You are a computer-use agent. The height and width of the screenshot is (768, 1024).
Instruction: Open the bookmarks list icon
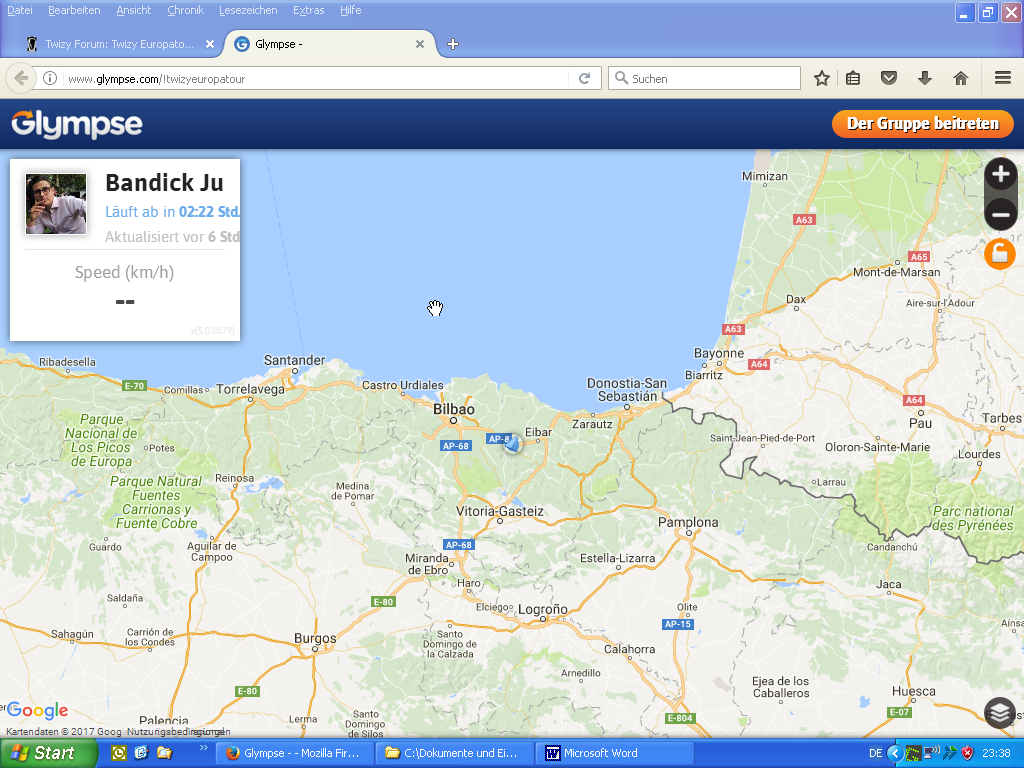click(x=853, y=78)
